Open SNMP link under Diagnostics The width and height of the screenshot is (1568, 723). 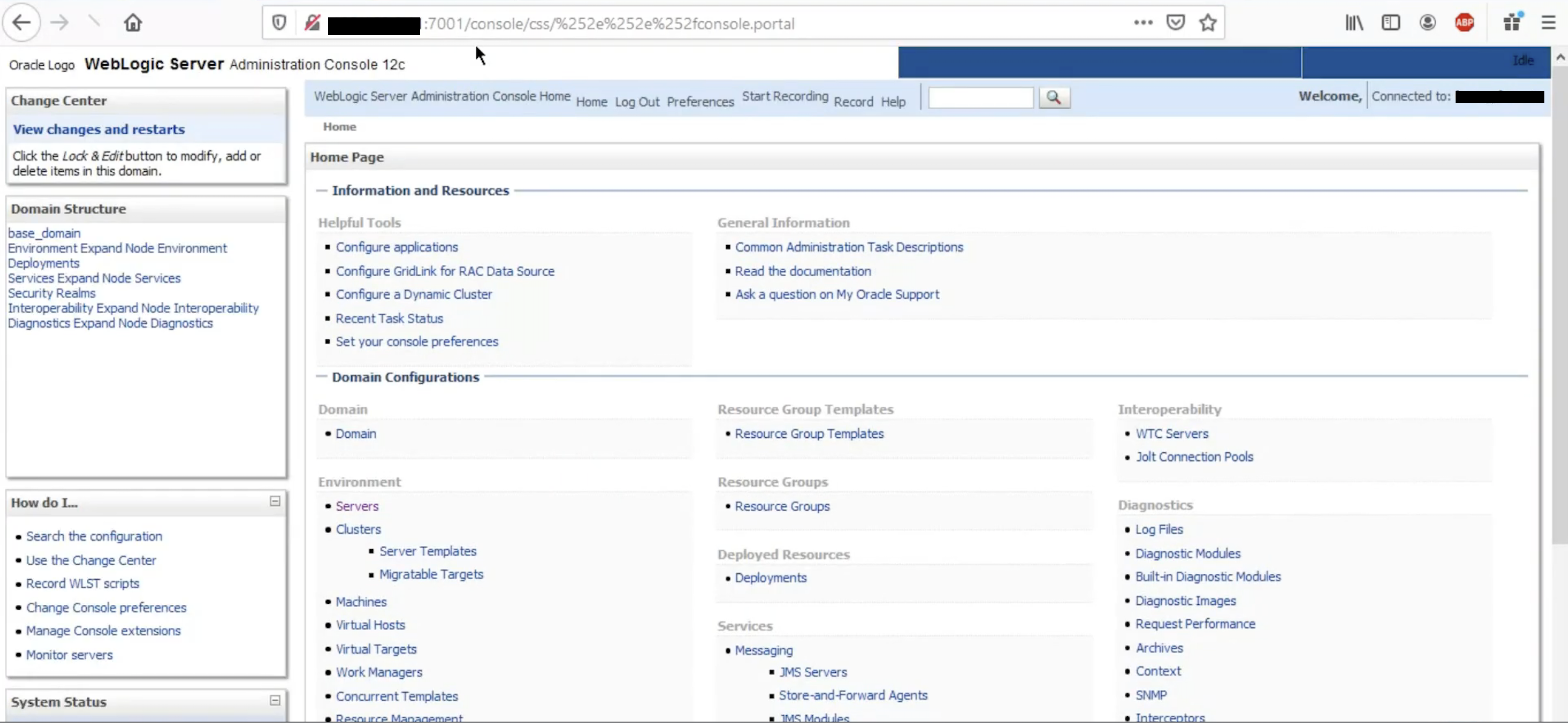(x=1151, y=695)
